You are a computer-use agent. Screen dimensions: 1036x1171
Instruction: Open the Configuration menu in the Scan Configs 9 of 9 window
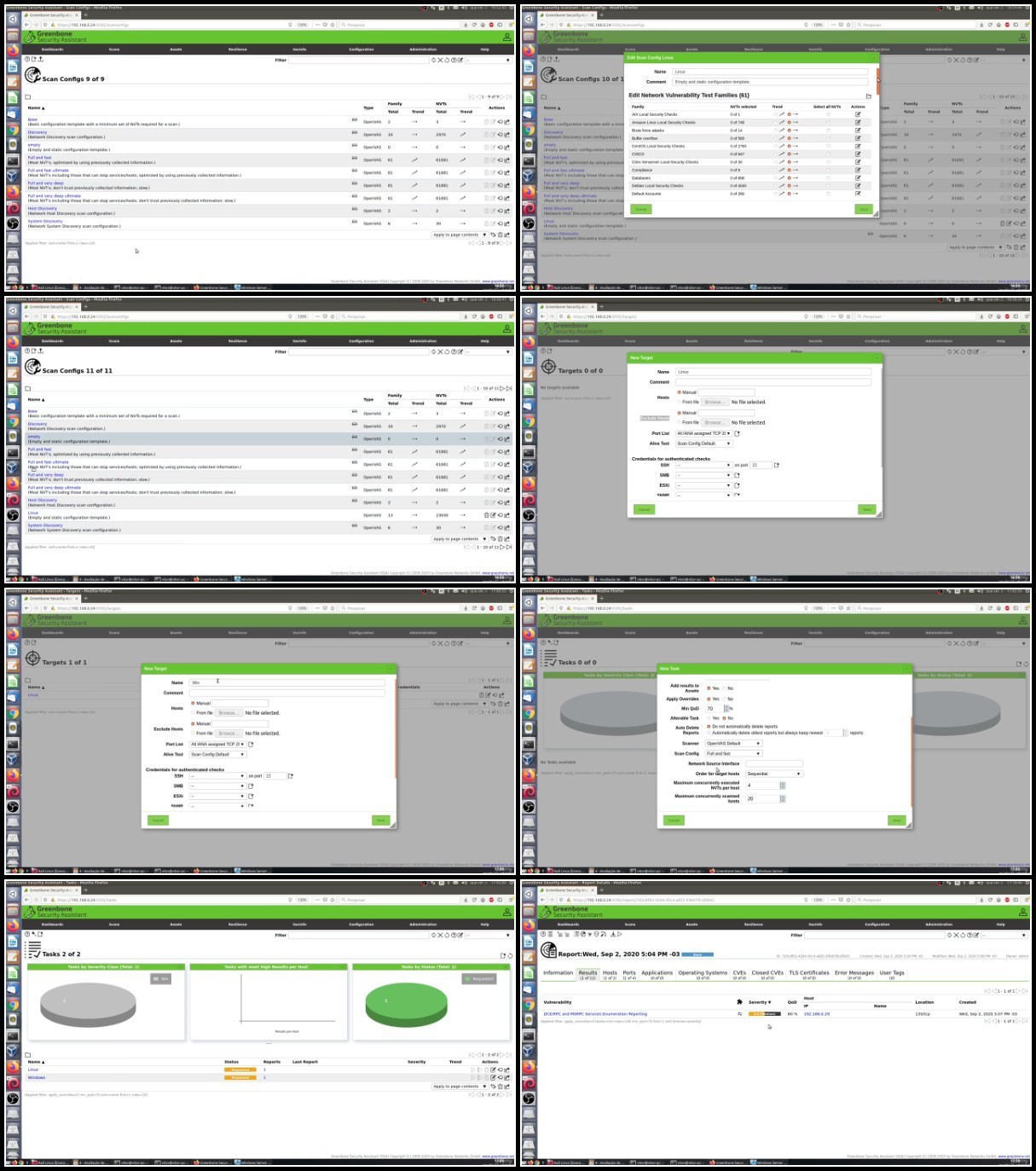(x=362, y=49)
